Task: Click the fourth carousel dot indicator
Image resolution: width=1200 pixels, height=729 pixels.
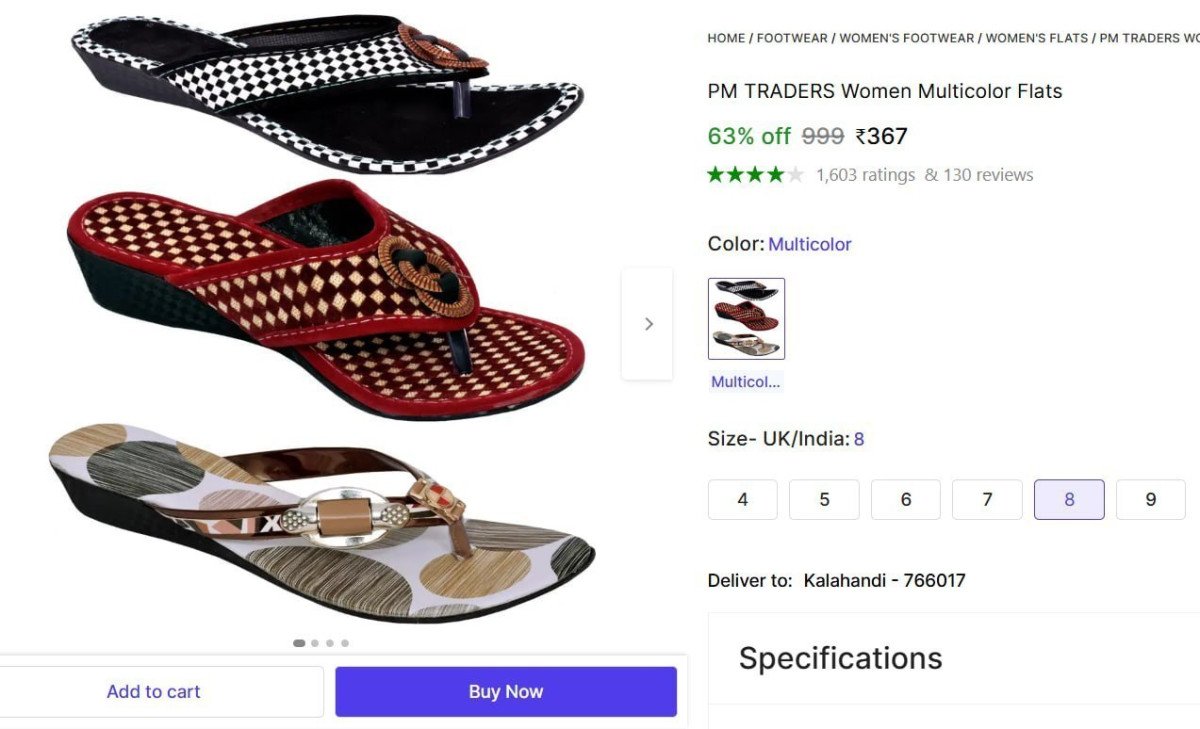Action: [345, 643]
